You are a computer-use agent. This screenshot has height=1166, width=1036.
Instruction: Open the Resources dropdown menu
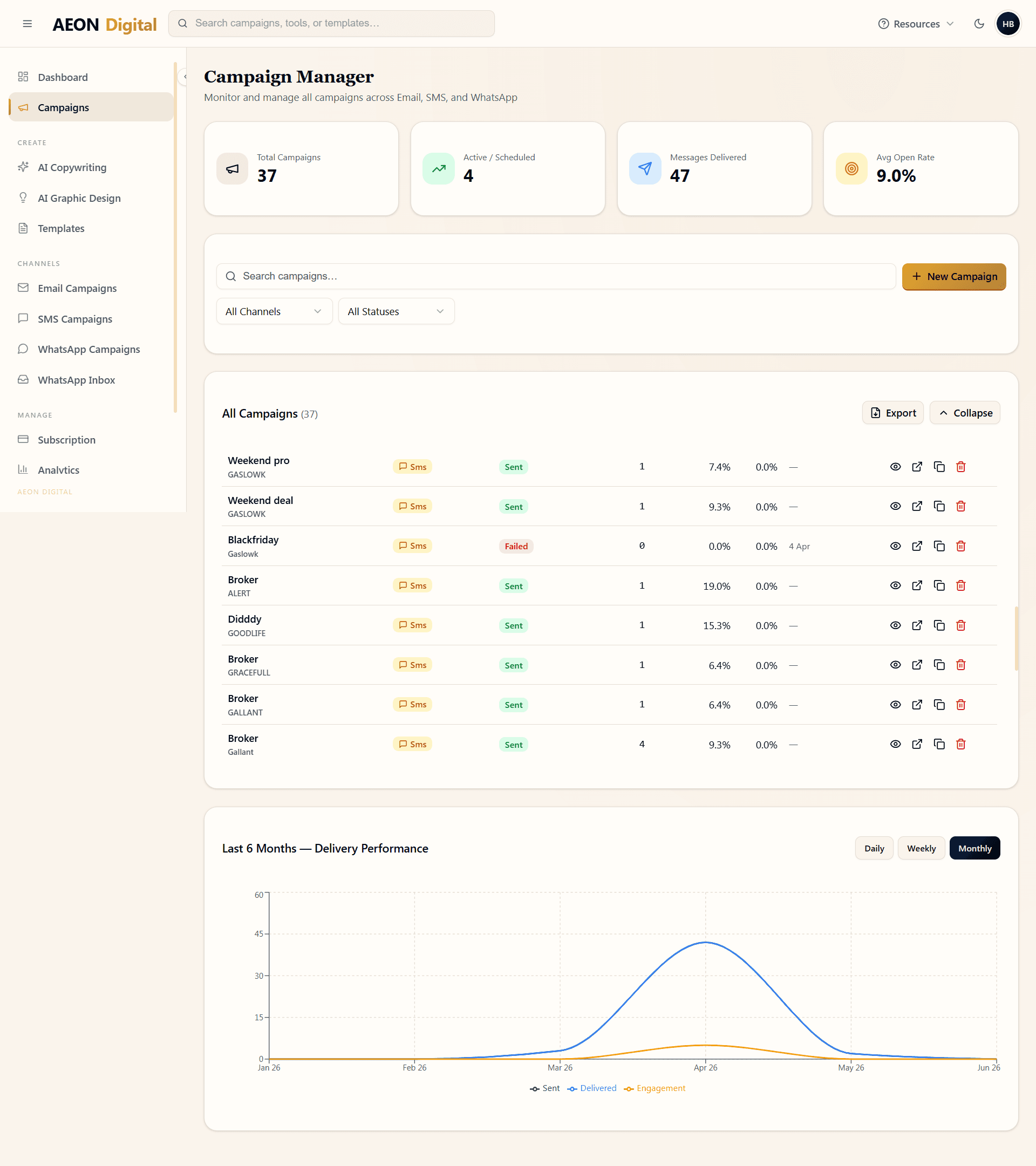tap(916, 24)
